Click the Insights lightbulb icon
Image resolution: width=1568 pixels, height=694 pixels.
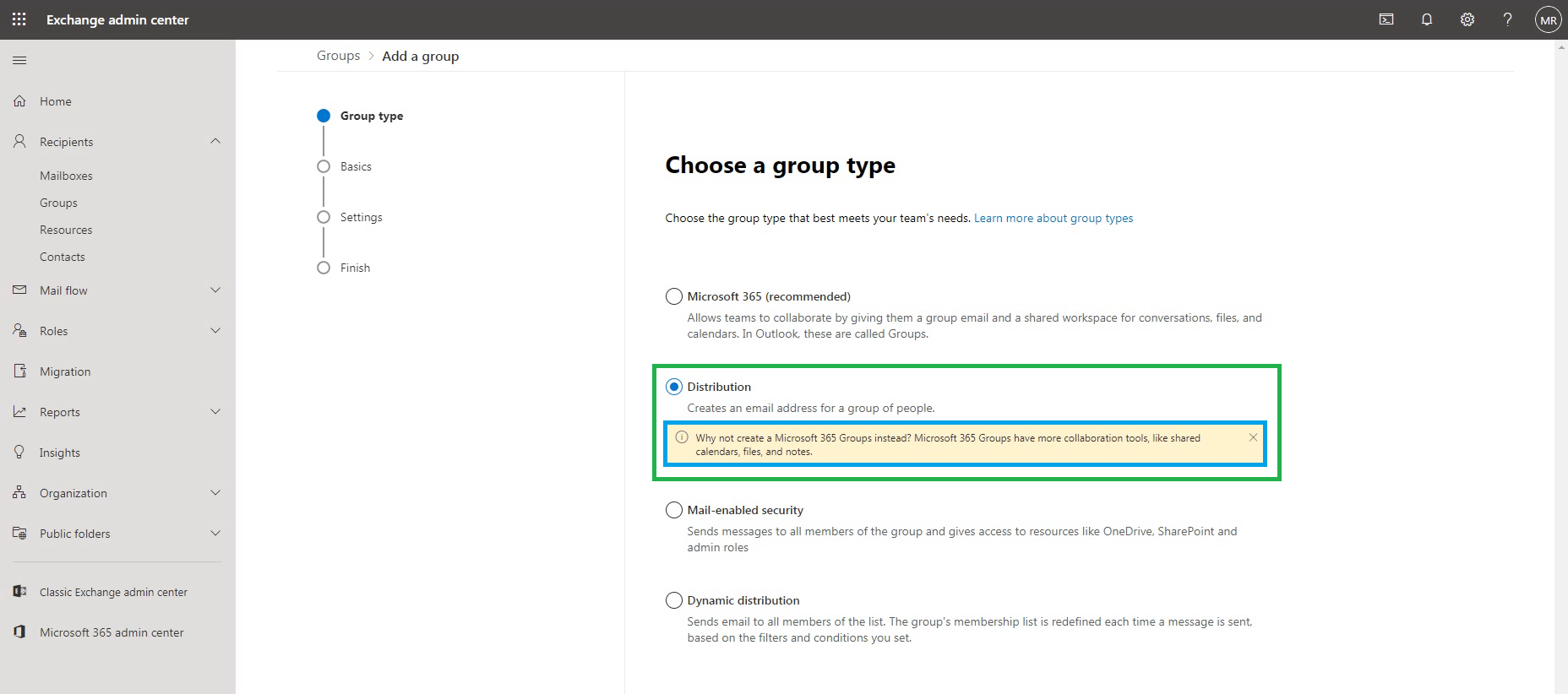[19, 452]
